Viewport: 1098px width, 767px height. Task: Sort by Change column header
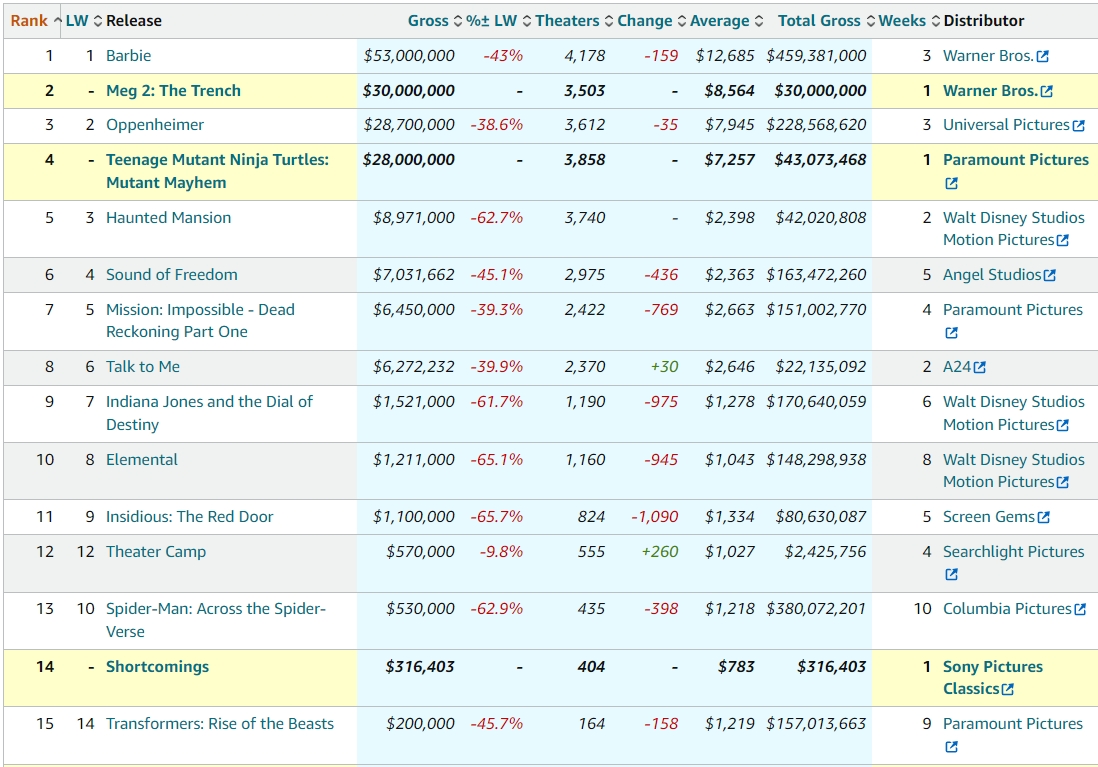pos(651,21)
